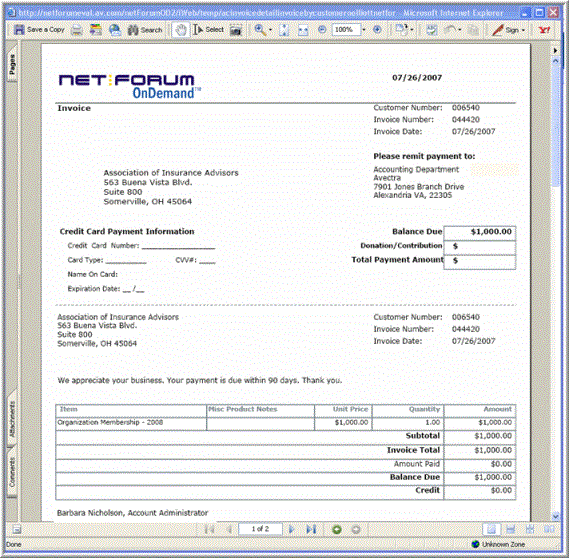Email the document using the envelope-globe icon
Viewport: 569px width, 558px height.
coord(115,30)
